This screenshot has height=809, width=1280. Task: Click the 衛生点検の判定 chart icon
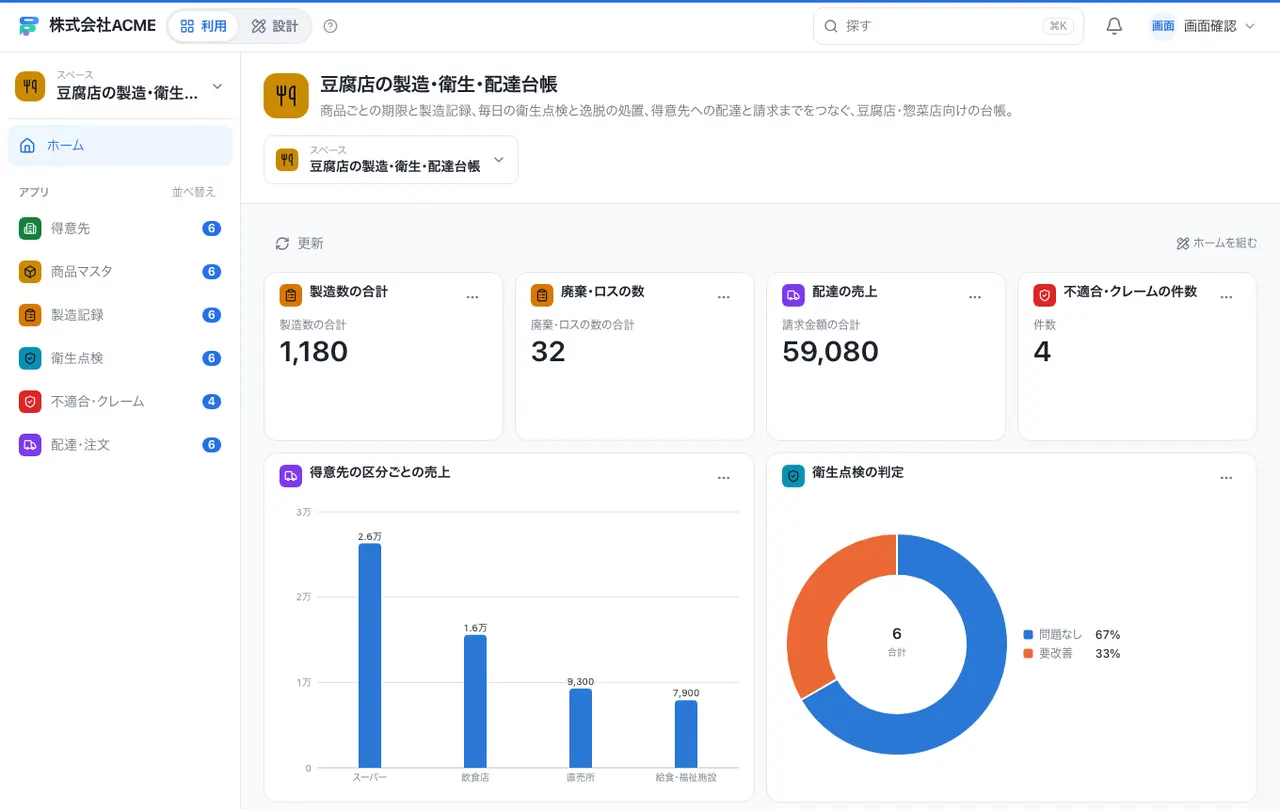click(793, 476)
